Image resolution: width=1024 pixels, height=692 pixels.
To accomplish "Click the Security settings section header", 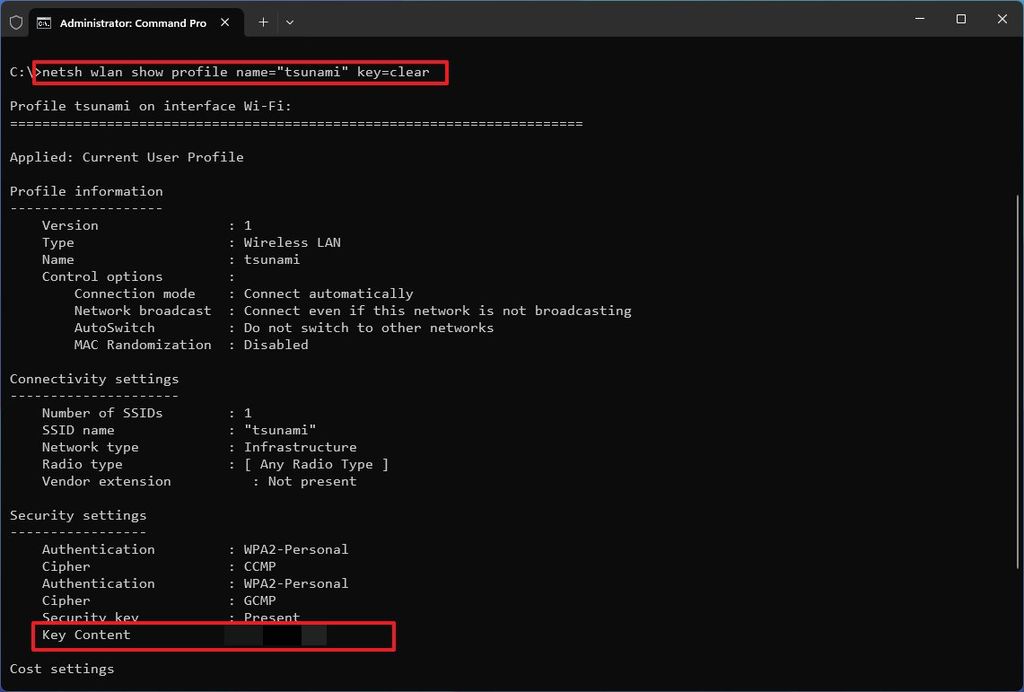I will coord(78,515).
